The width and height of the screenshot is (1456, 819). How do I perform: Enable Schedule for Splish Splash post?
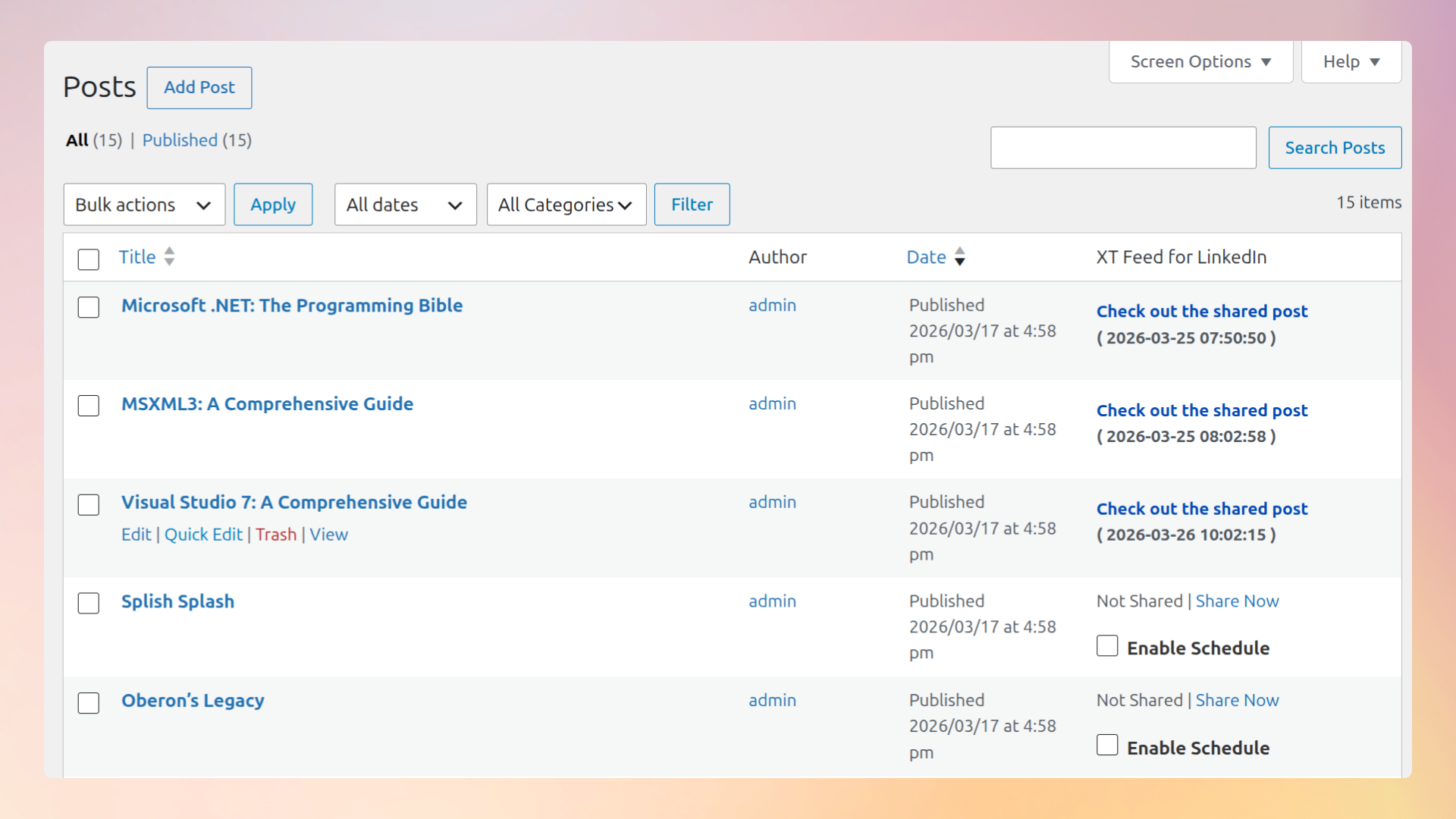tap(1107, 646)
